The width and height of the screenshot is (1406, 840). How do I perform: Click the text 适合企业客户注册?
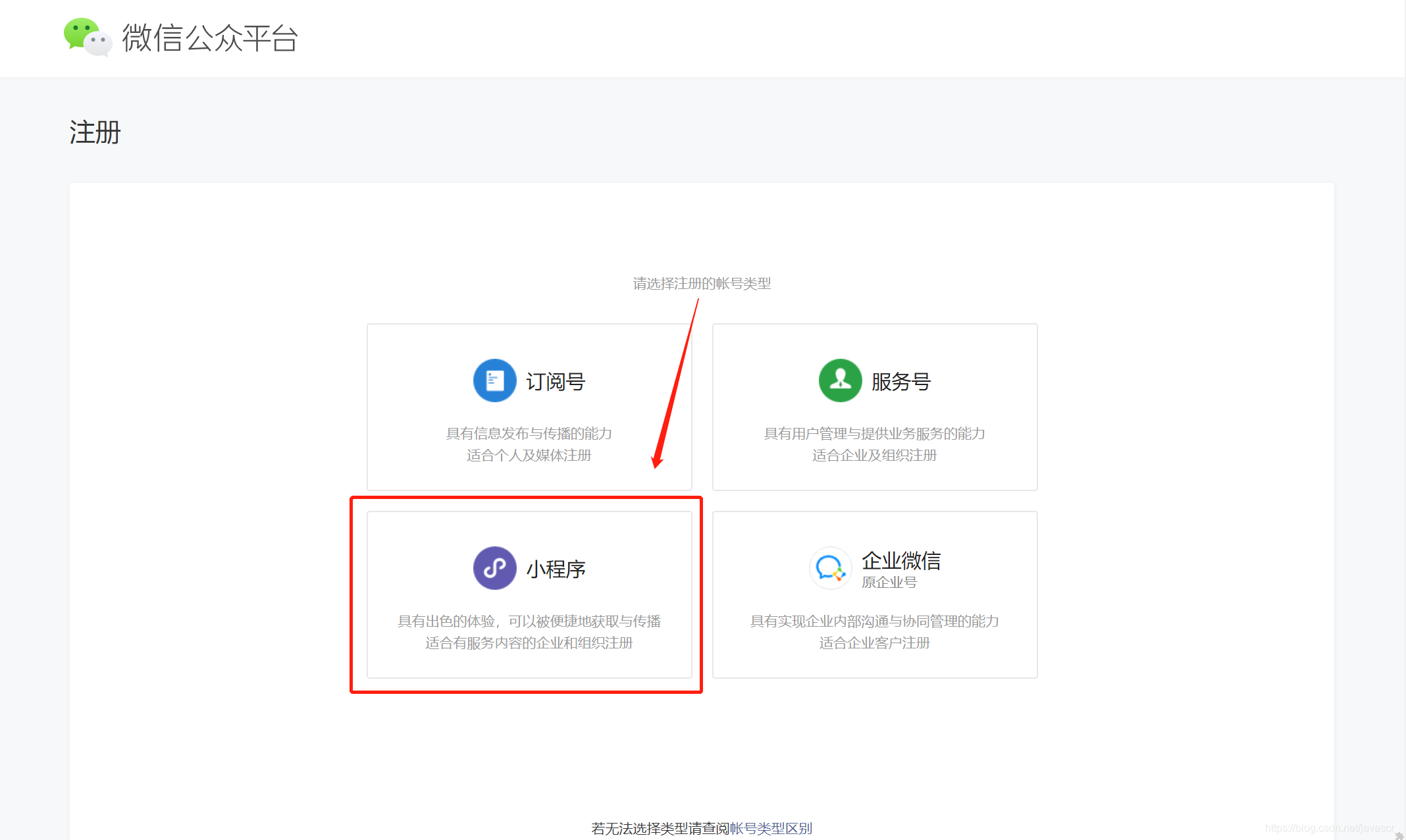coord(875,643)
